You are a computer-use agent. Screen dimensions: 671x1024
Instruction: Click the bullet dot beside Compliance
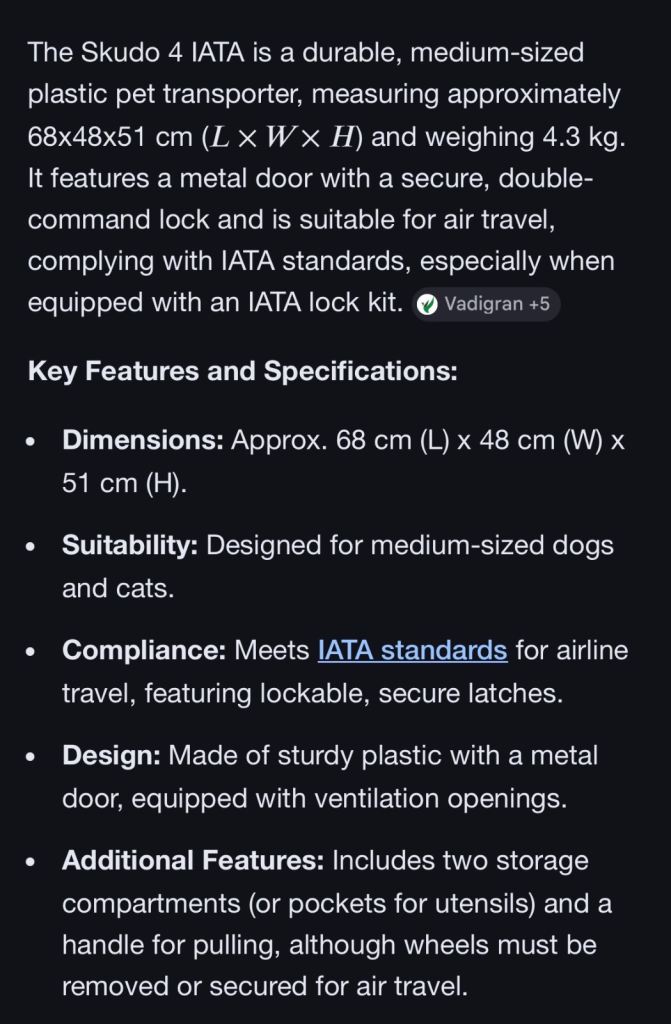click(x=35, y=652)
